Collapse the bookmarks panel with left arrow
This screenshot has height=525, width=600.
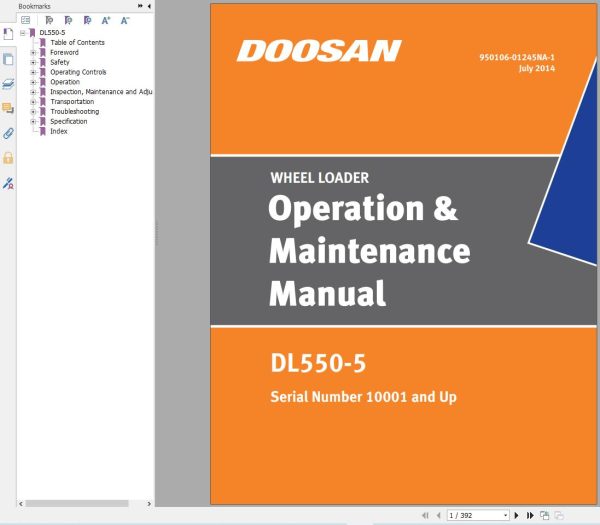[149, 6]
